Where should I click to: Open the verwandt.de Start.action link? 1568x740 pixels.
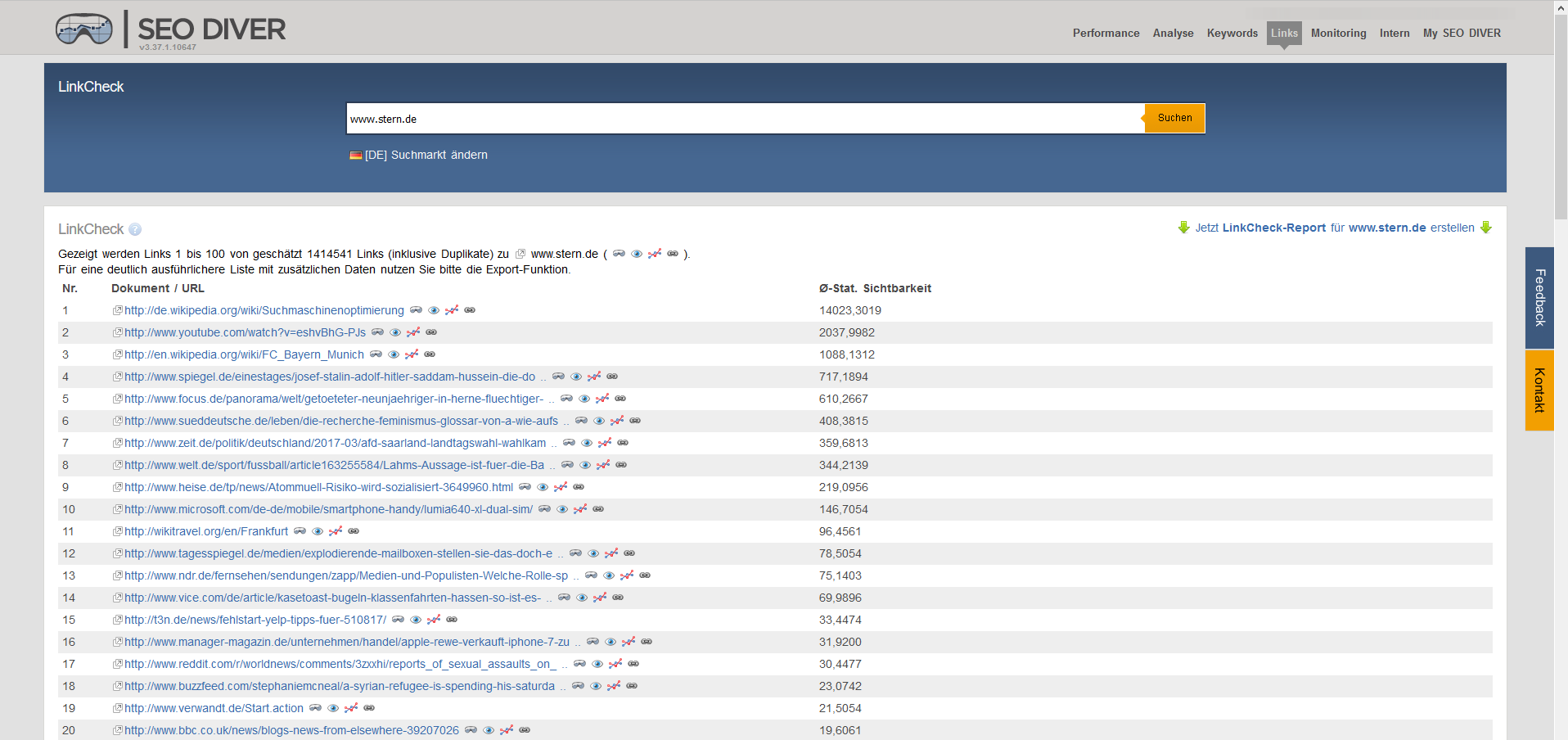click(214, 708)
